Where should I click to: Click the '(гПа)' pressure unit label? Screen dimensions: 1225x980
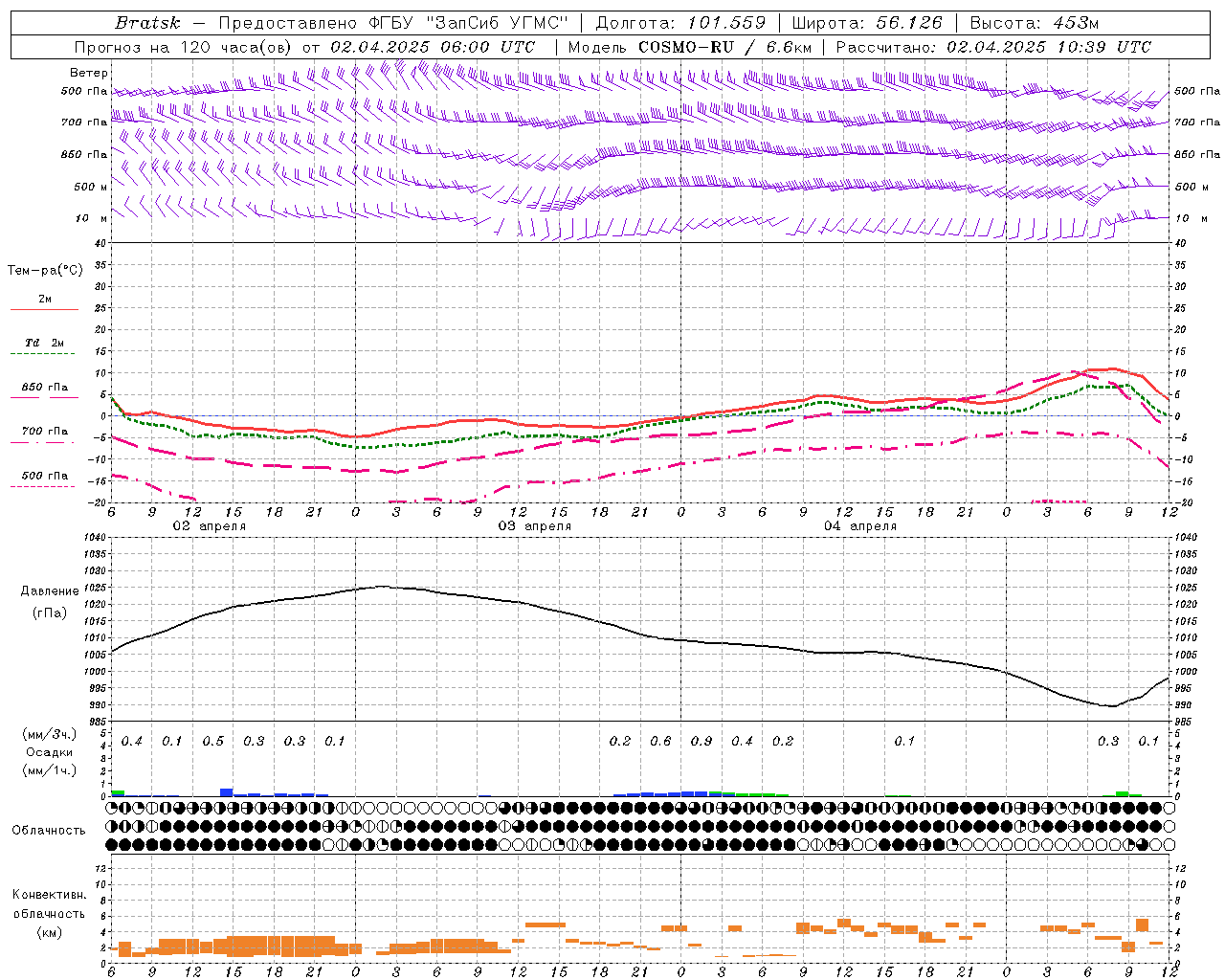[50, 612]
